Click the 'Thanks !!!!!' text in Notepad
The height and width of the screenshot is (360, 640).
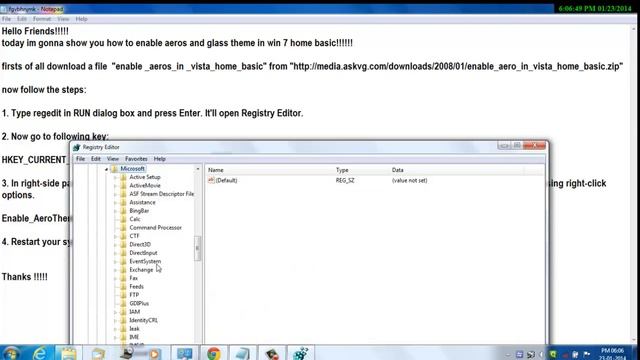pyautogui.click(x=24, y=277)
